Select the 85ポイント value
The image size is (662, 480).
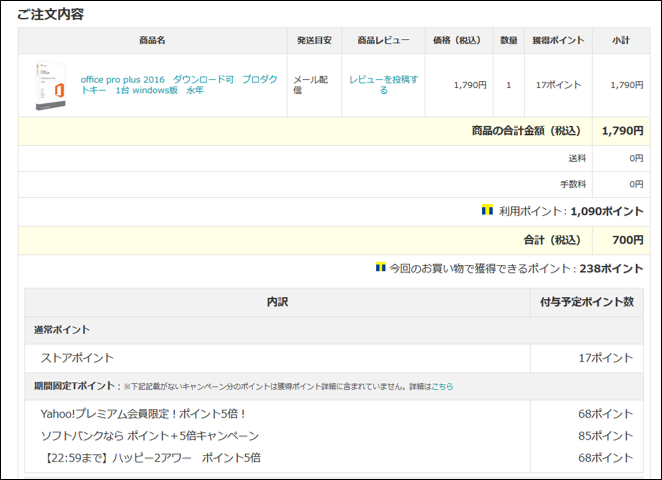(605, 436)
